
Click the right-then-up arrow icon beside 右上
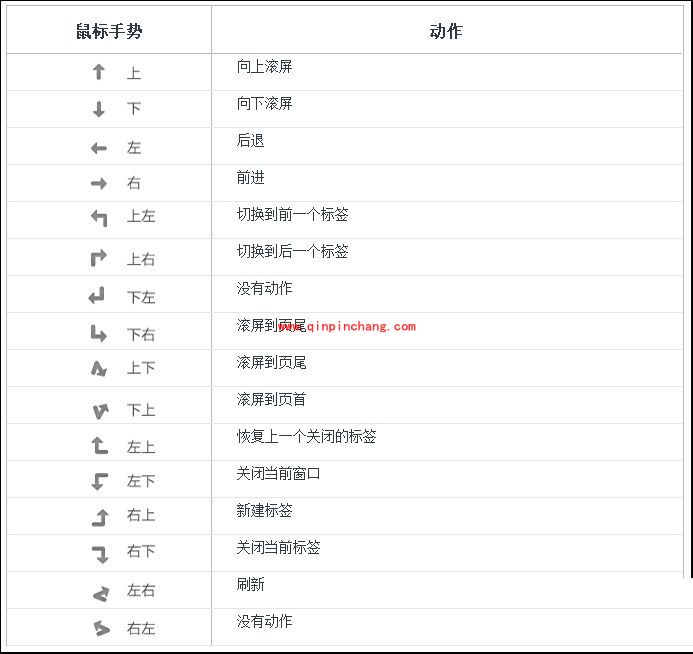100,517
